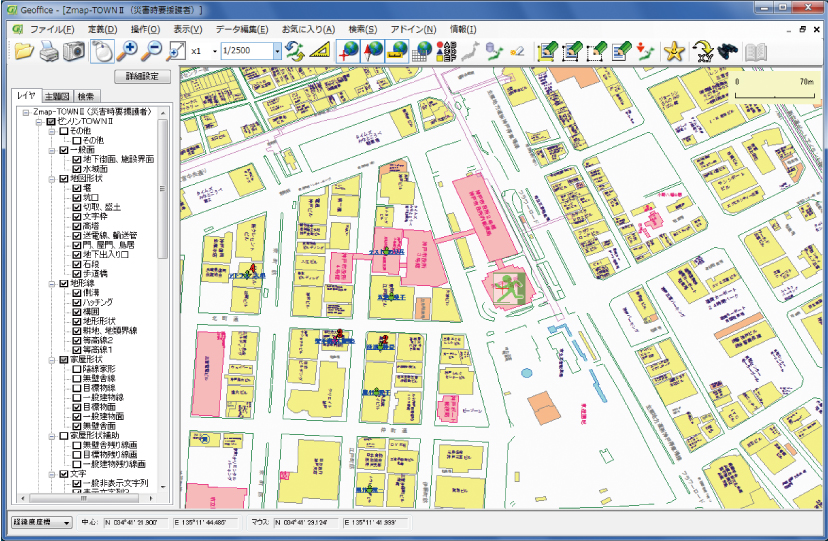Switch to the 検索 tab
Screen dimensions: 828x541
[86, 96]
